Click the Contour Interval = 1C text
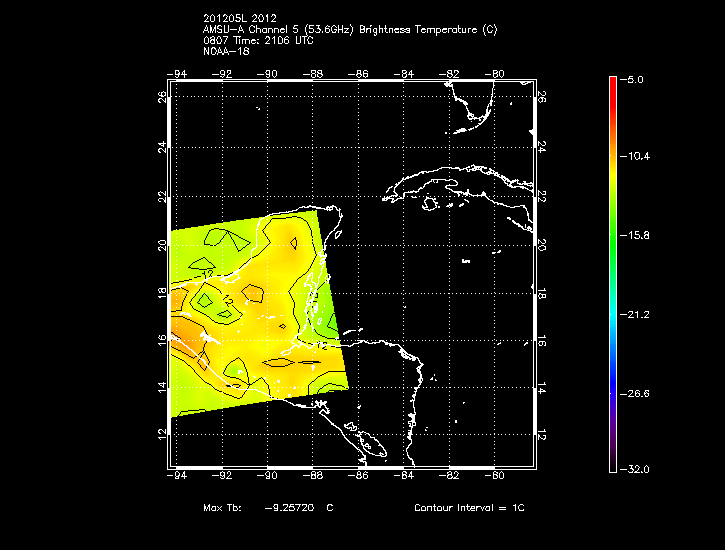Image resolution: width=725 pixels, height=550 pixels. 469,508
